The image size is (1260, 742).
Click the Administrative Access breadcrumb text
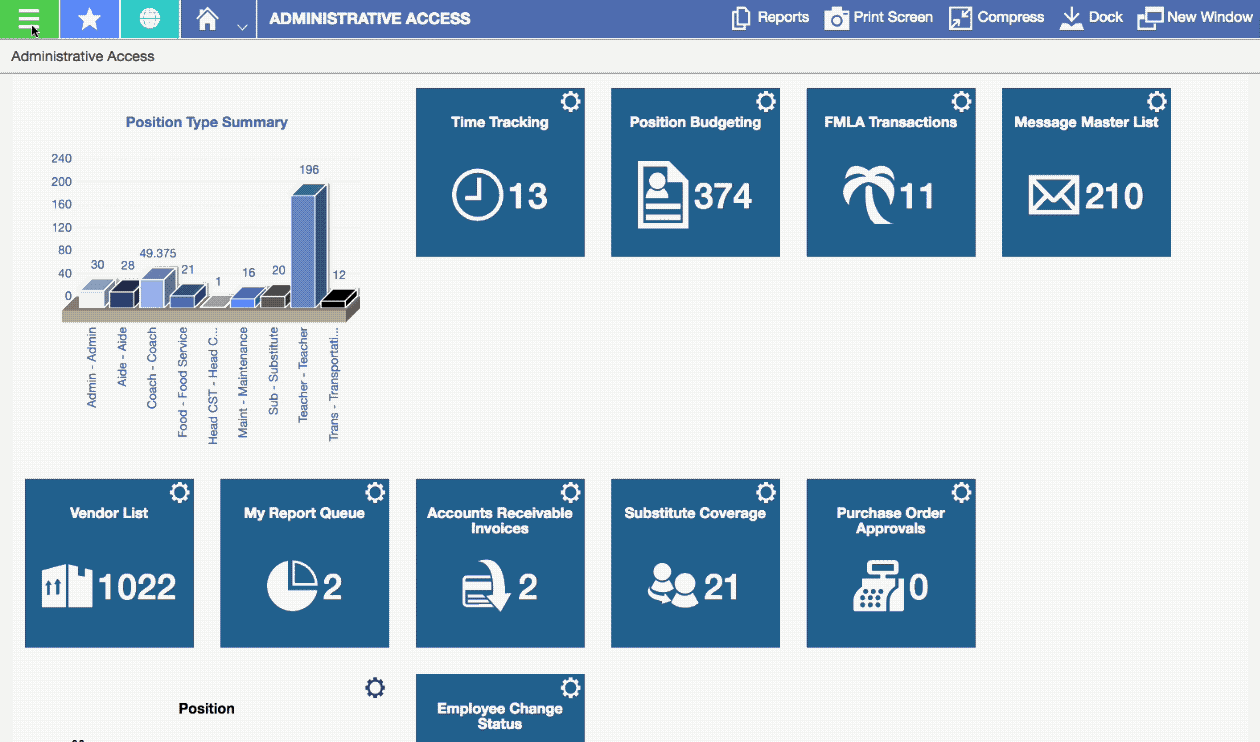pos(83,56)
